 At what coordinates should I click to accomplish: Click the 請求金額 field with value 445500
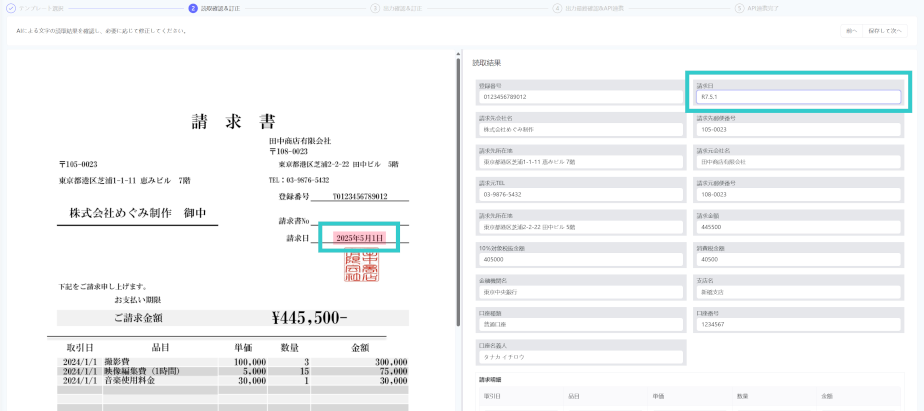(798, 226)
